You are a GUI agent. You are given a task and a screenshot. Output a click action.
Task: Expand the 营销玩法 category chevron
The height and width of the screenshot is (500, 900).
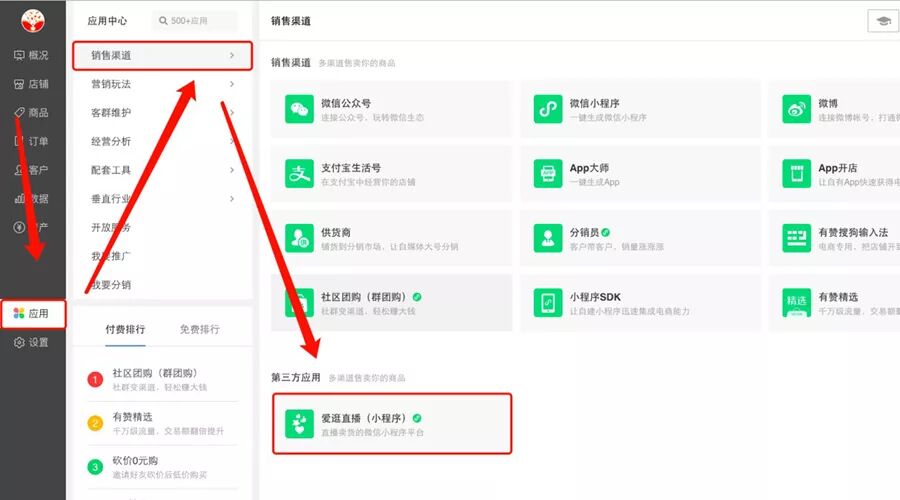point(232,84)
